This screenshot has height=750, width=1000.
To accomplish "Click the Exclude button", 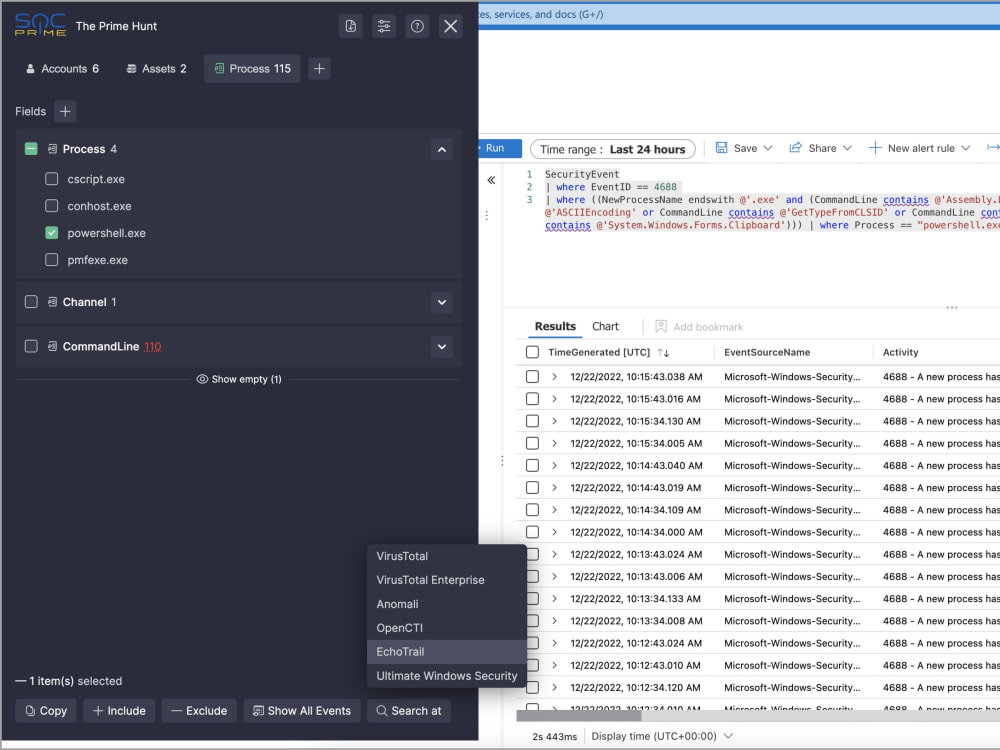I will [x=199, y=711].
